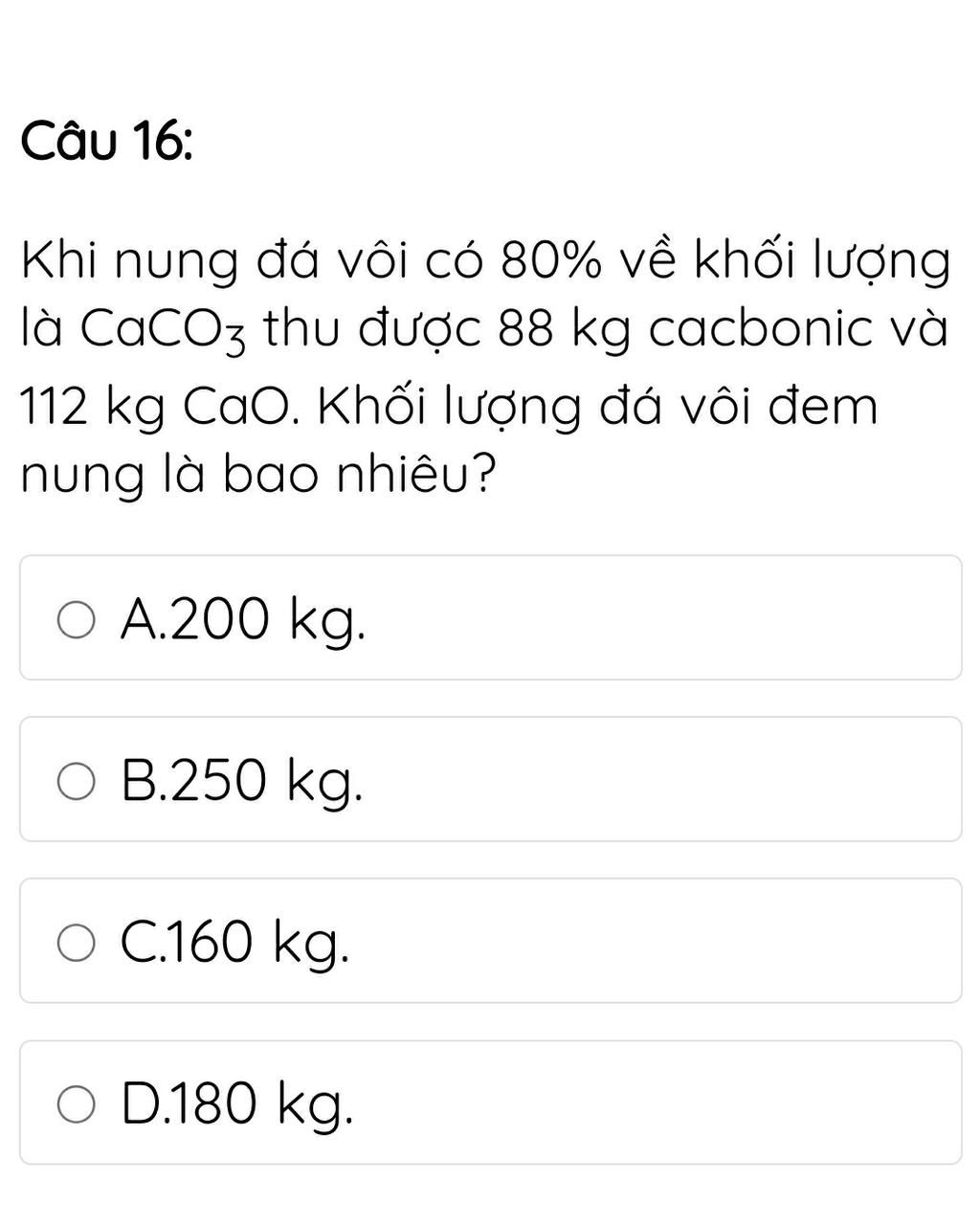Select the radio button for B.250 kg

coord(76,781)
